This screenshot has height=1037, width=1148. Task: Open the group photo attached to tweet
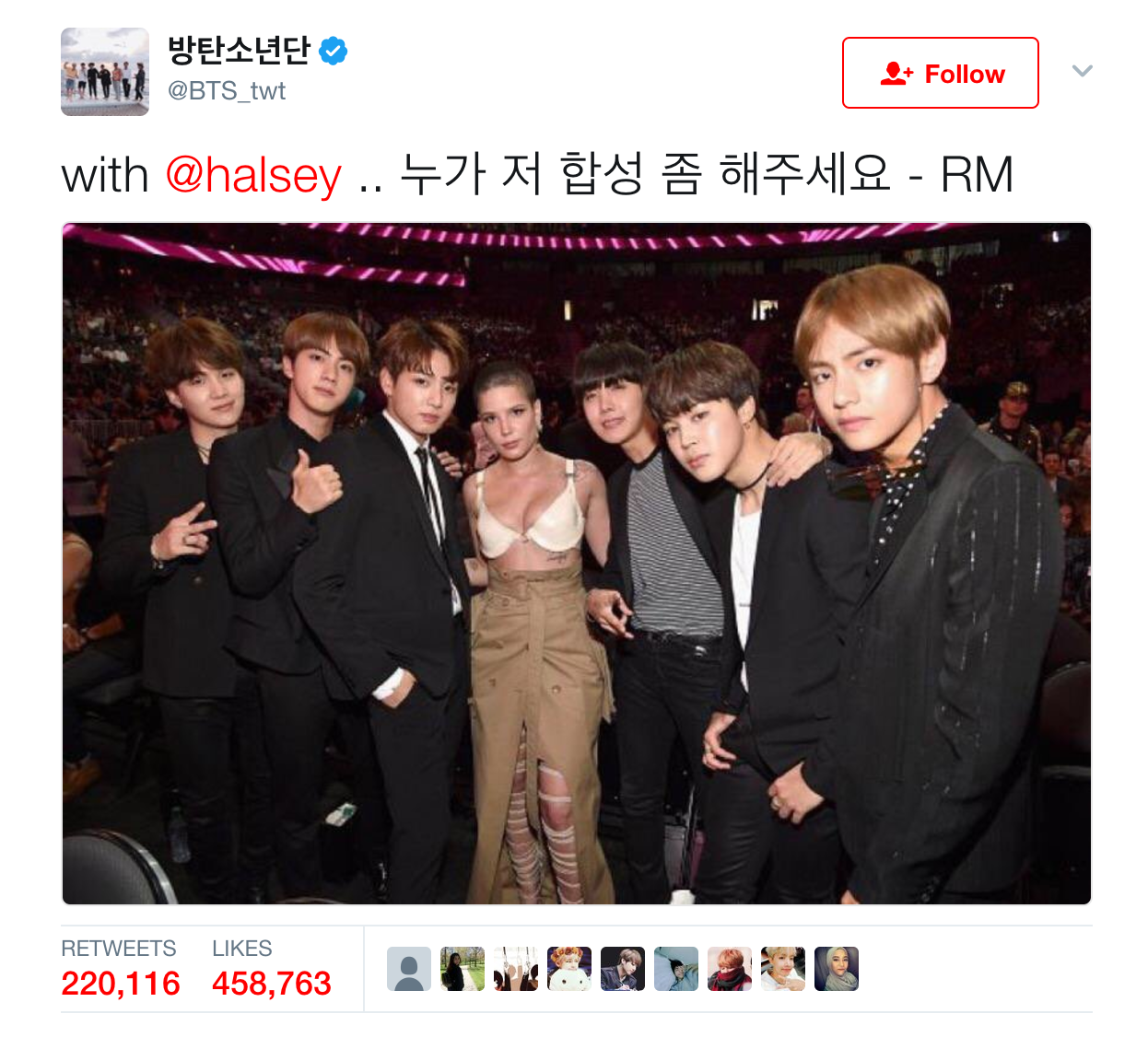pyautogui.click(x=577, y=564)
